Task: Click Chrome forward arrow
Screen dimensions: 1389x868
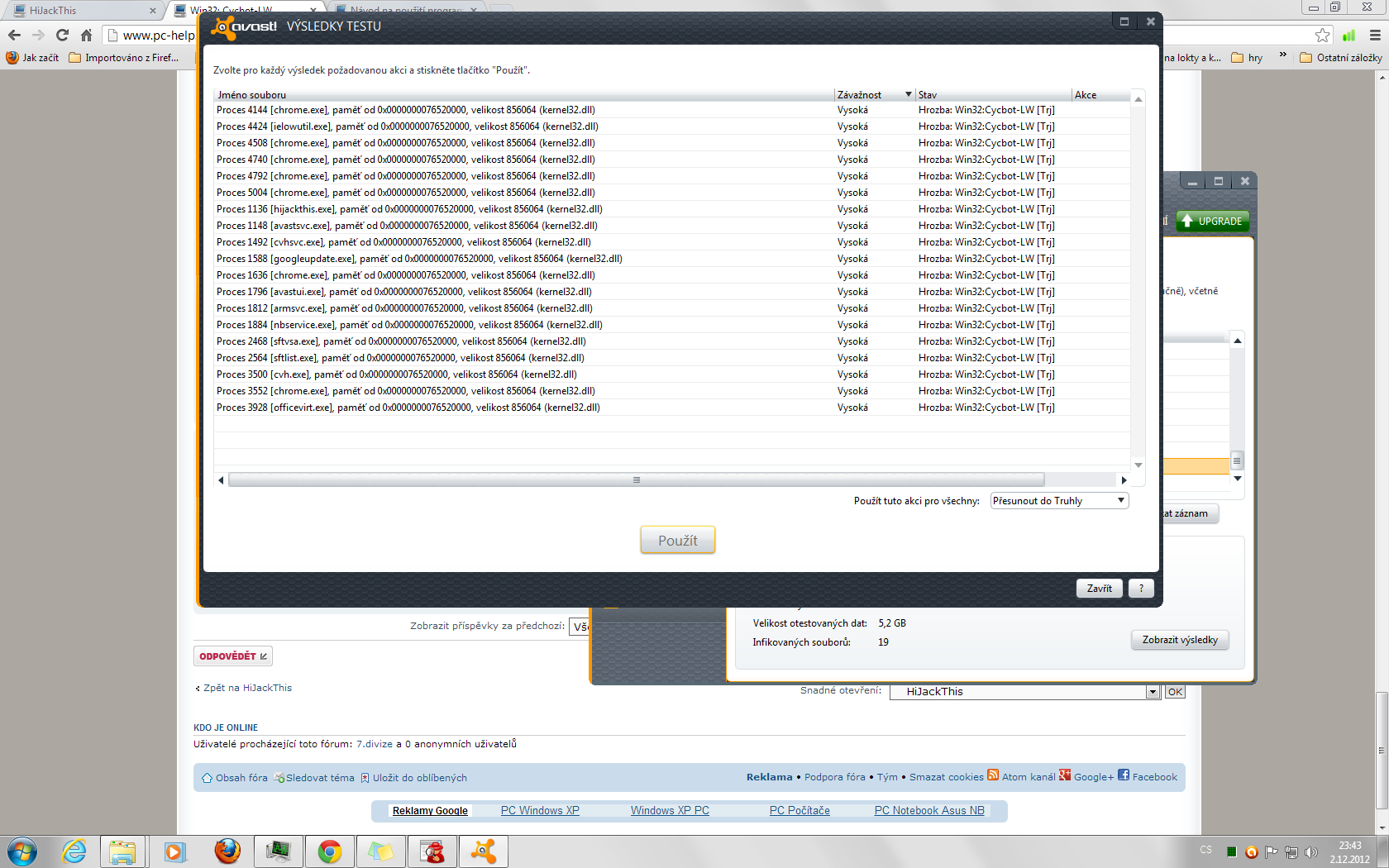Action: pyautogui.click(x=38, y=35)
